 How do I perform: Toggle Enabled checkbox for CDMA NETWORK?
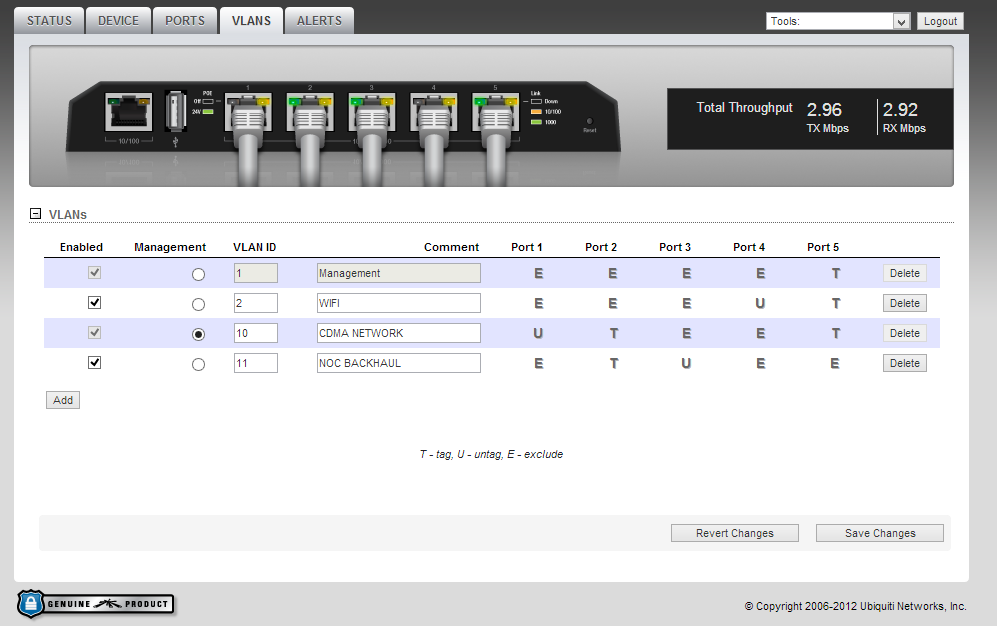(94, 332)
